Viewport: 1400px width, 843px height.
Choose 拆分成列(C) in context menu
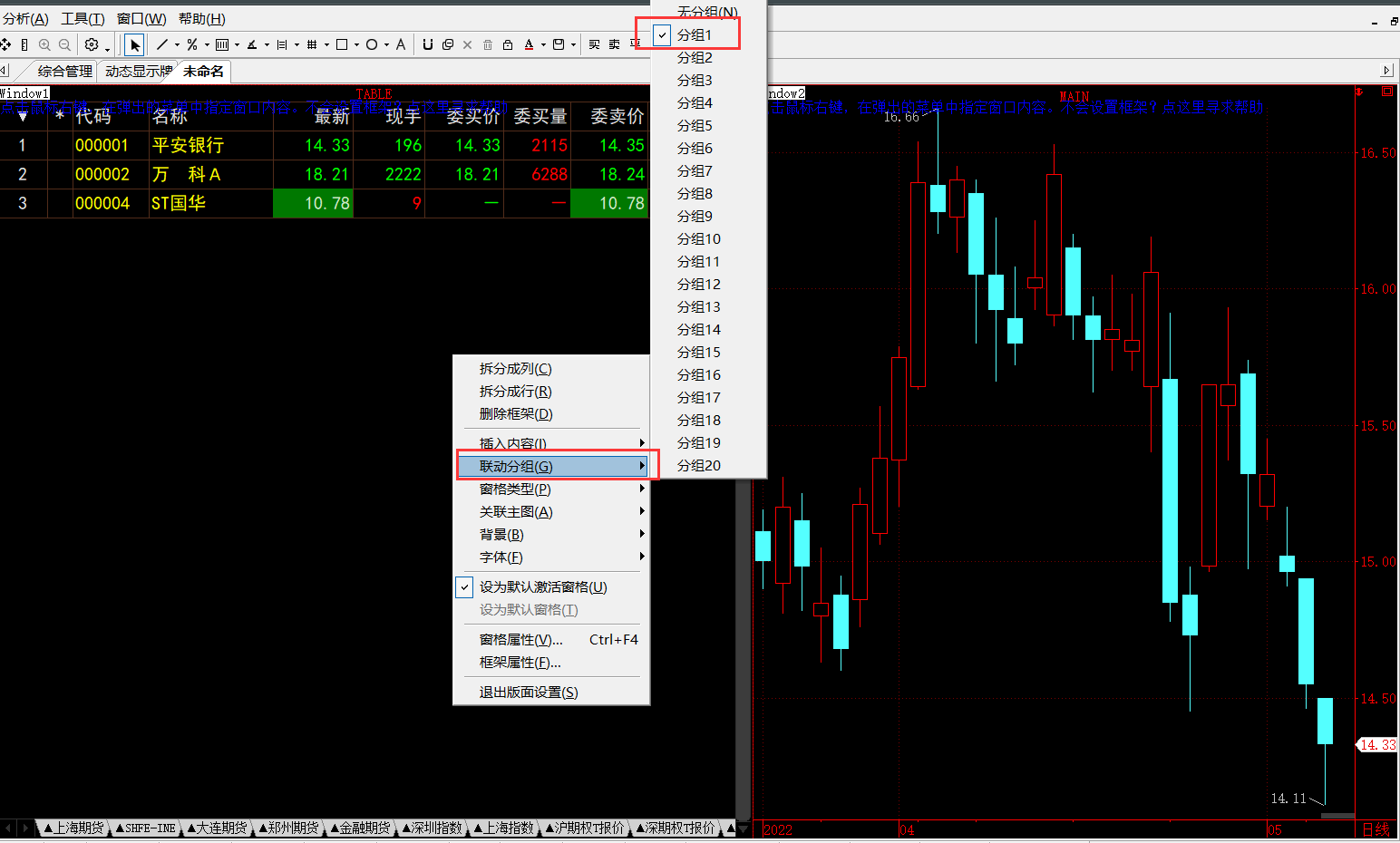(551, 369)
